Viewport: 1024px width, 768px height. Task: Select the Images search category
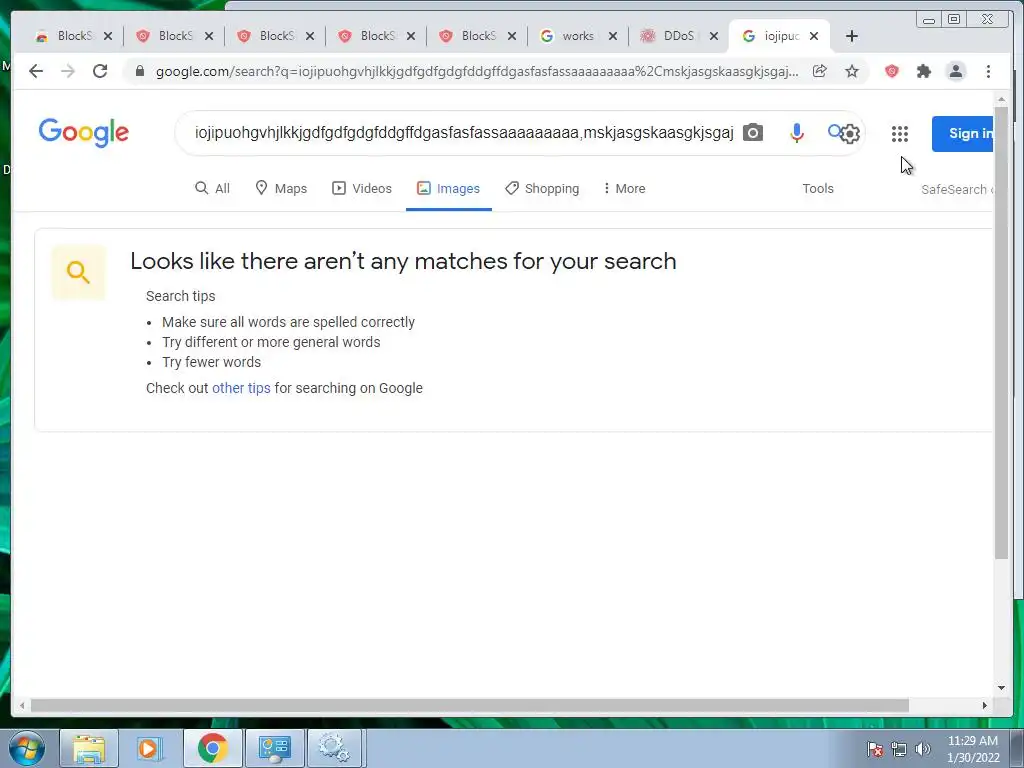[x=449, y=189]
